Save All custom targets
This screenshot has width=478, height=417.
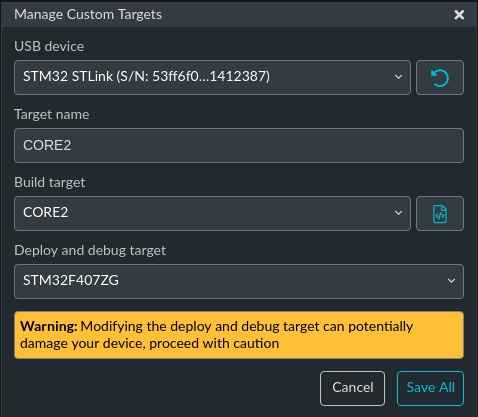430,388
